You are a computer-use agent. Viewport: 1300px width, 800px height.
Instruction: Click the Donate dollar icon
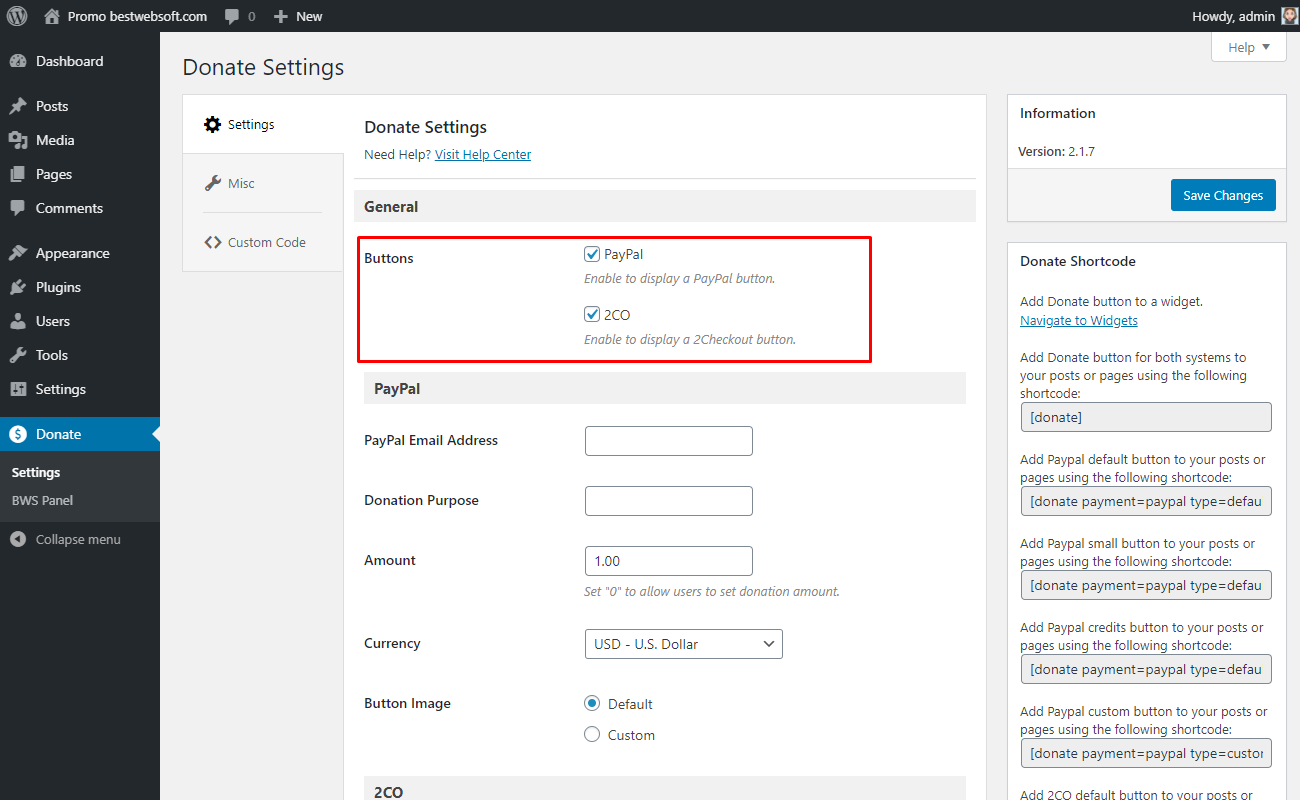tap(18, 434)
